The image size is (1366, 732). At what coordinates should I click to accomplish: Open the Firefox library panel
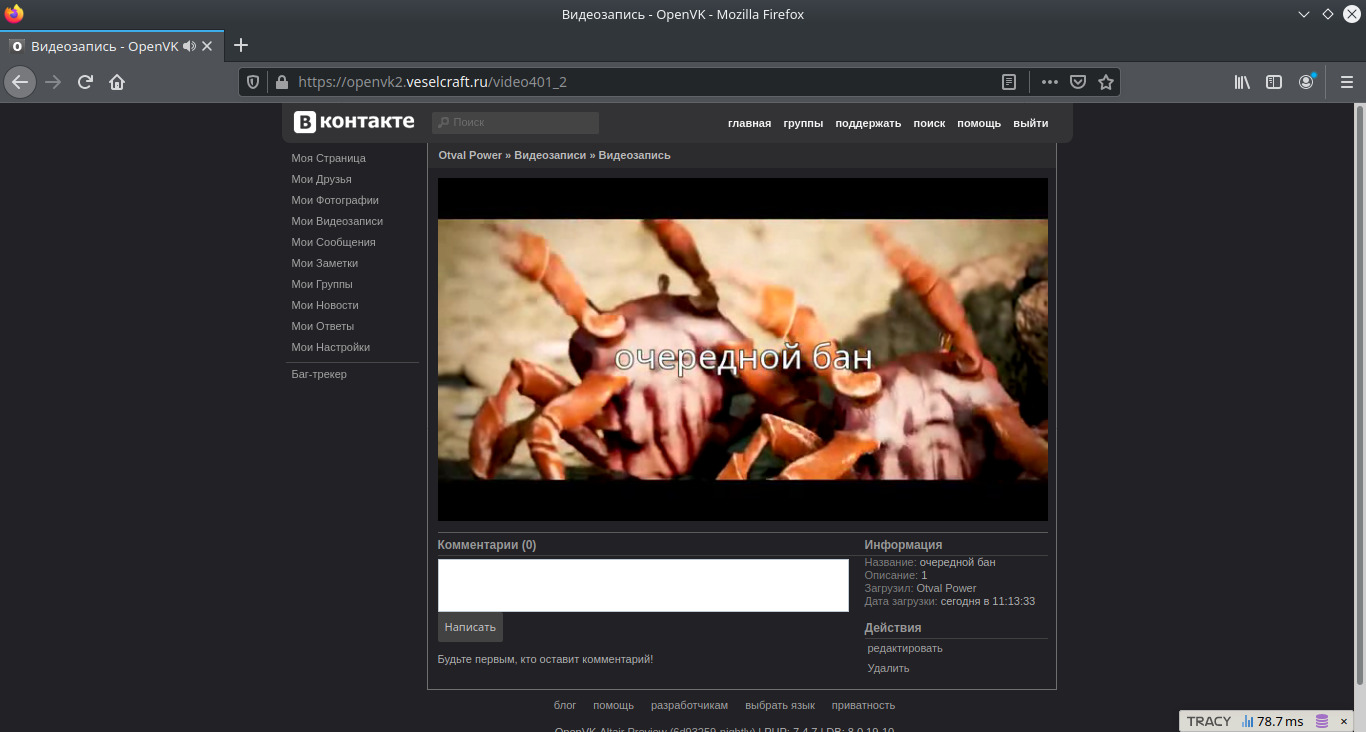1242,82
